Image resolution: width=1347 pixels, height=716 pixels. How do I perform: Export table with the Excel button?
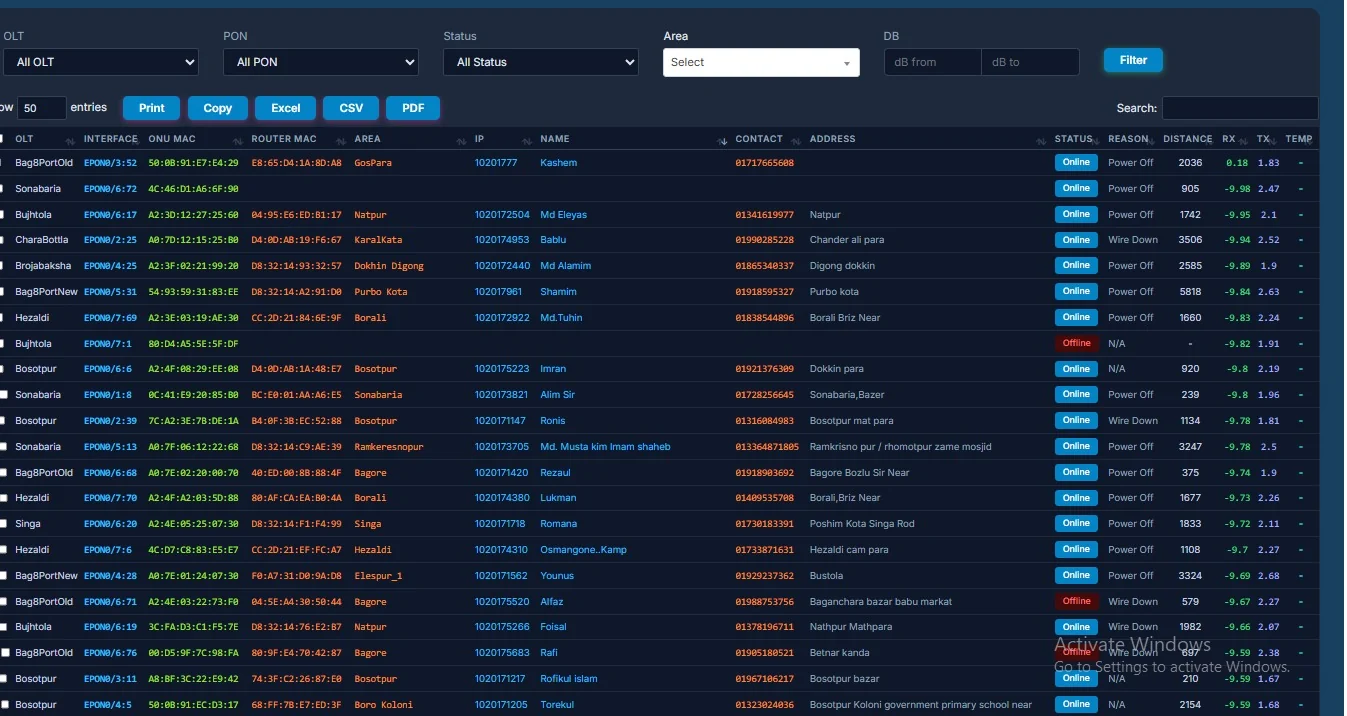click(x=286, y=108)
